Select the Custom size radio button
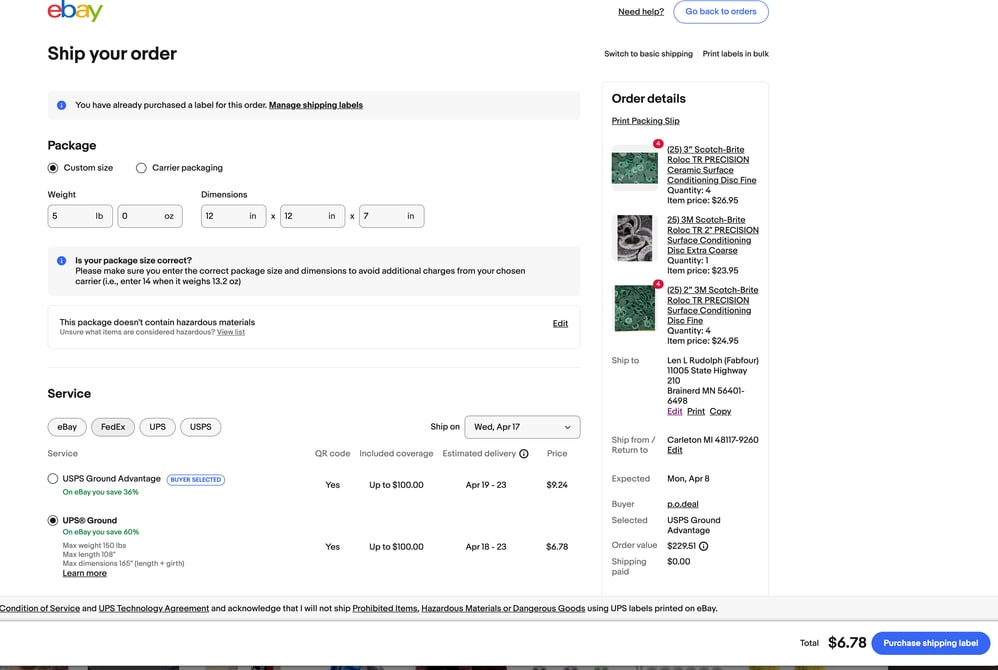The image size is (998, 670). (53, 168)
